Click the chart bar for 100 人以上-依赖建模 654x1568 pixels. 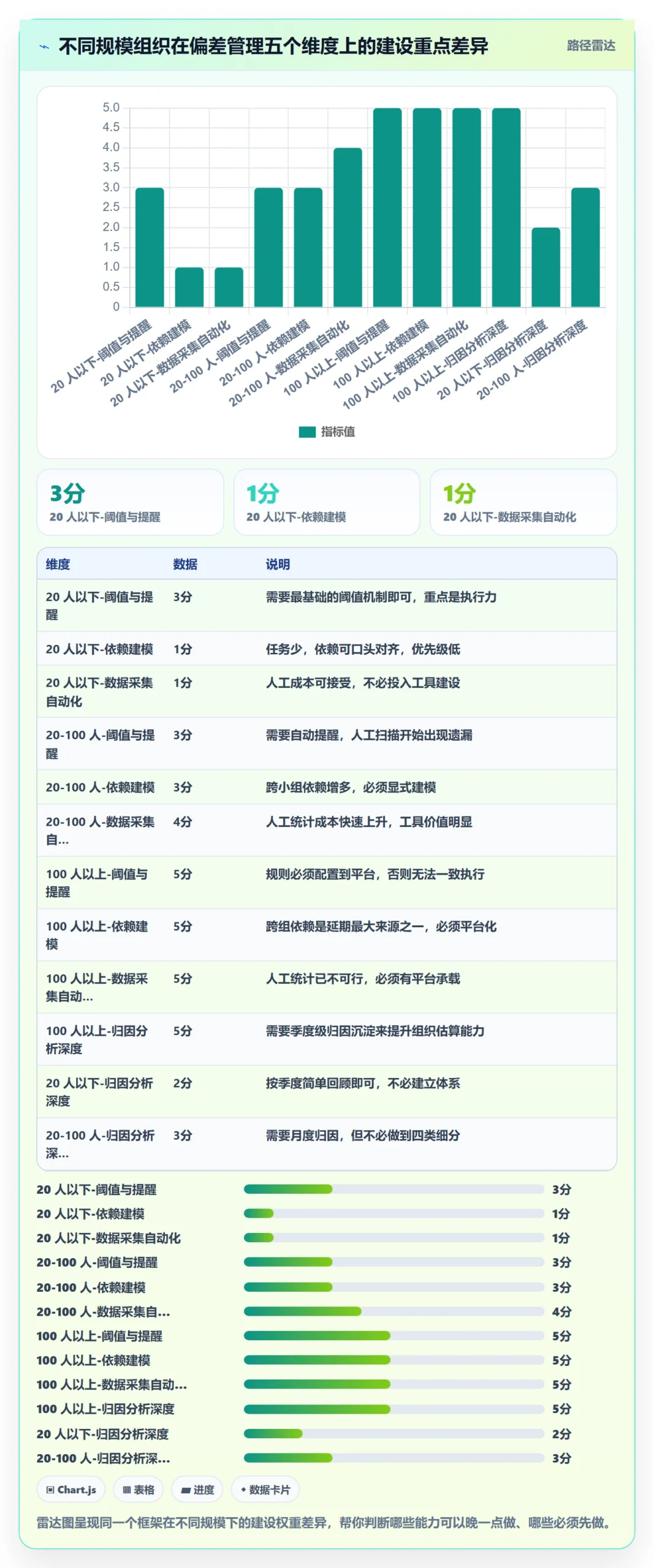(427, 208)
